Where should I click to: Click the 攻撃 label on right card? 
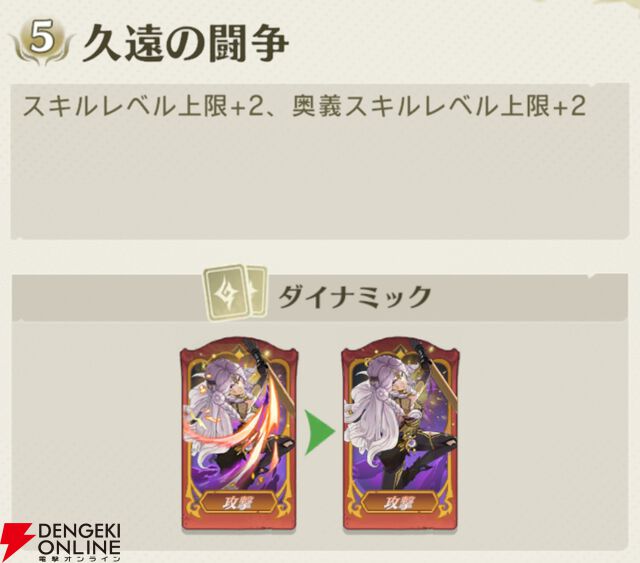click(400, 503)
